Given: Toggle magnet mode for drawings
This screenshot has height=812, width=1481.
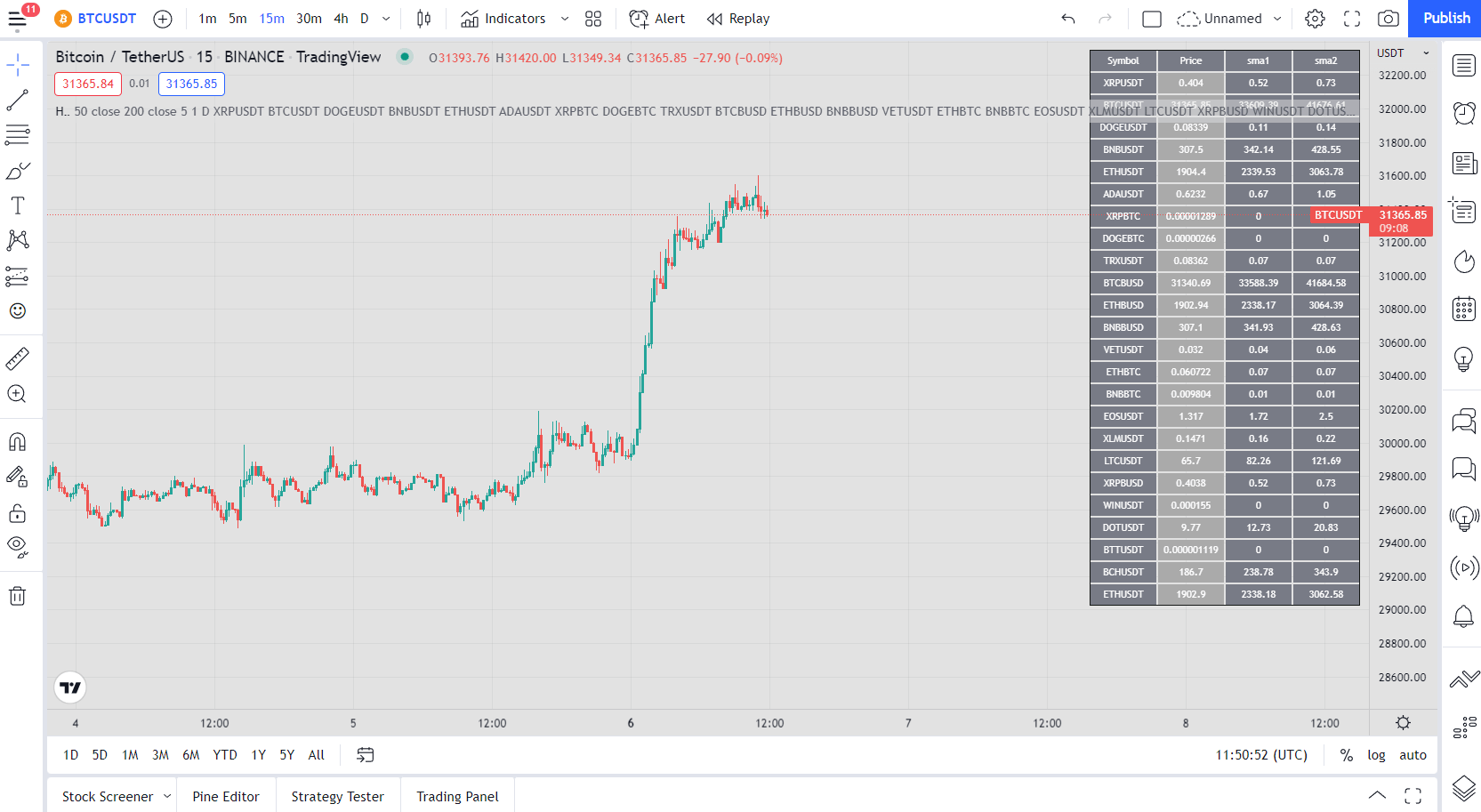Looking at the screenshot, I should 18,442.
